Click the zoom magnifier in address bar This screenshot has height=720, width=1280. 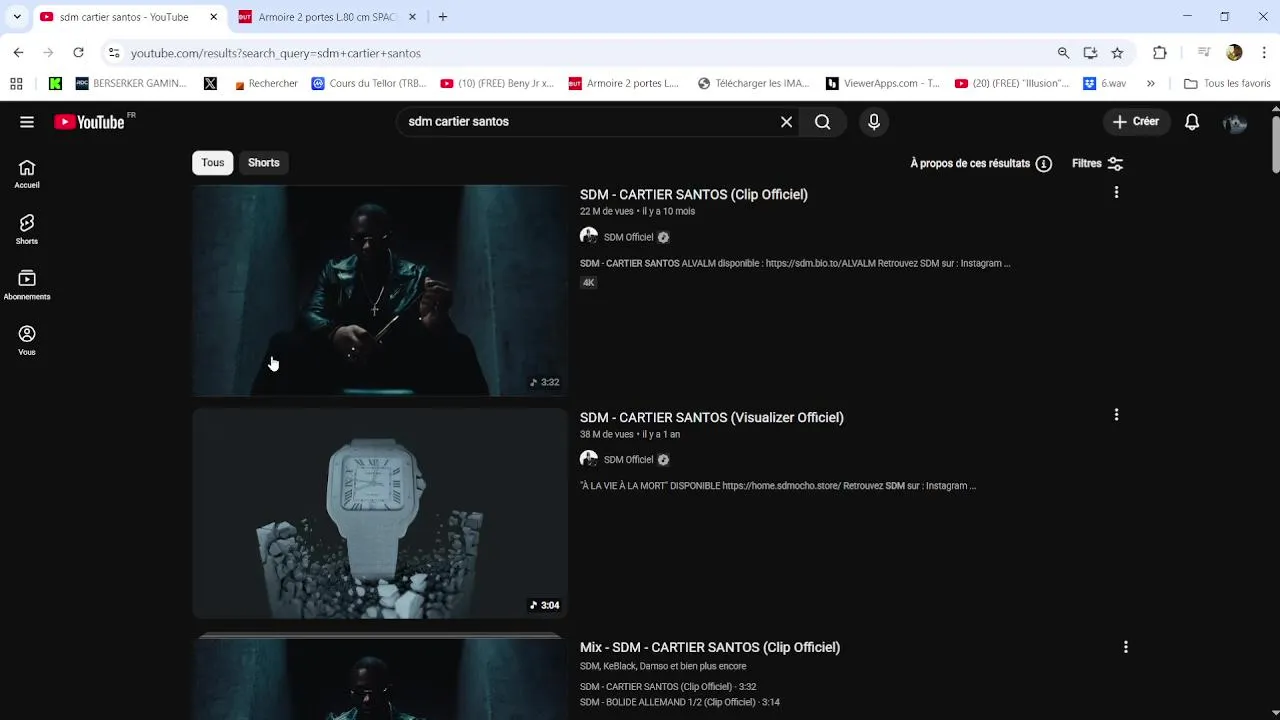coord(1063,53)
